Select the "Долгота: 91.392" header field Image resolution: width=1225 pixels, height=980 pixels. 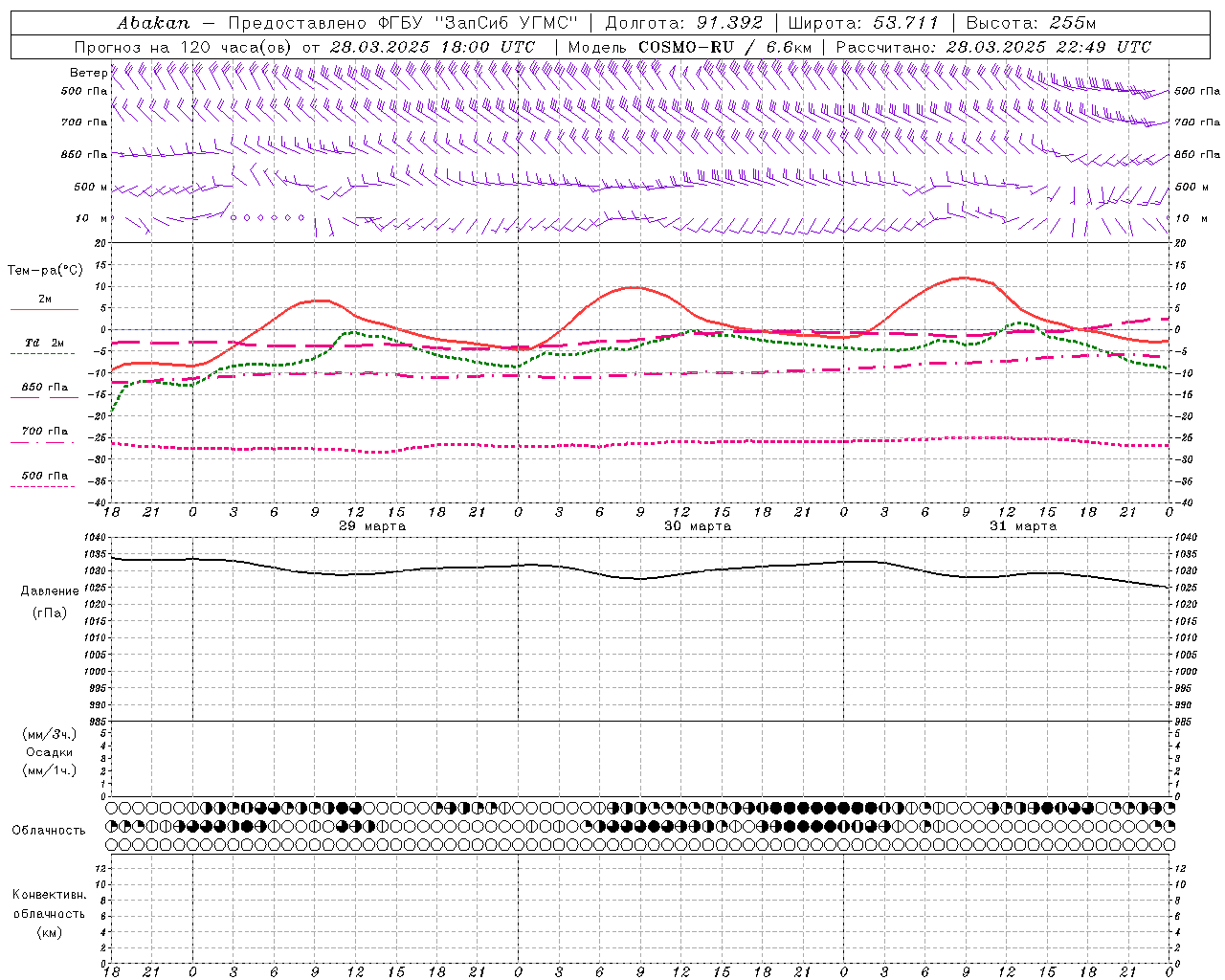point(683,23)
